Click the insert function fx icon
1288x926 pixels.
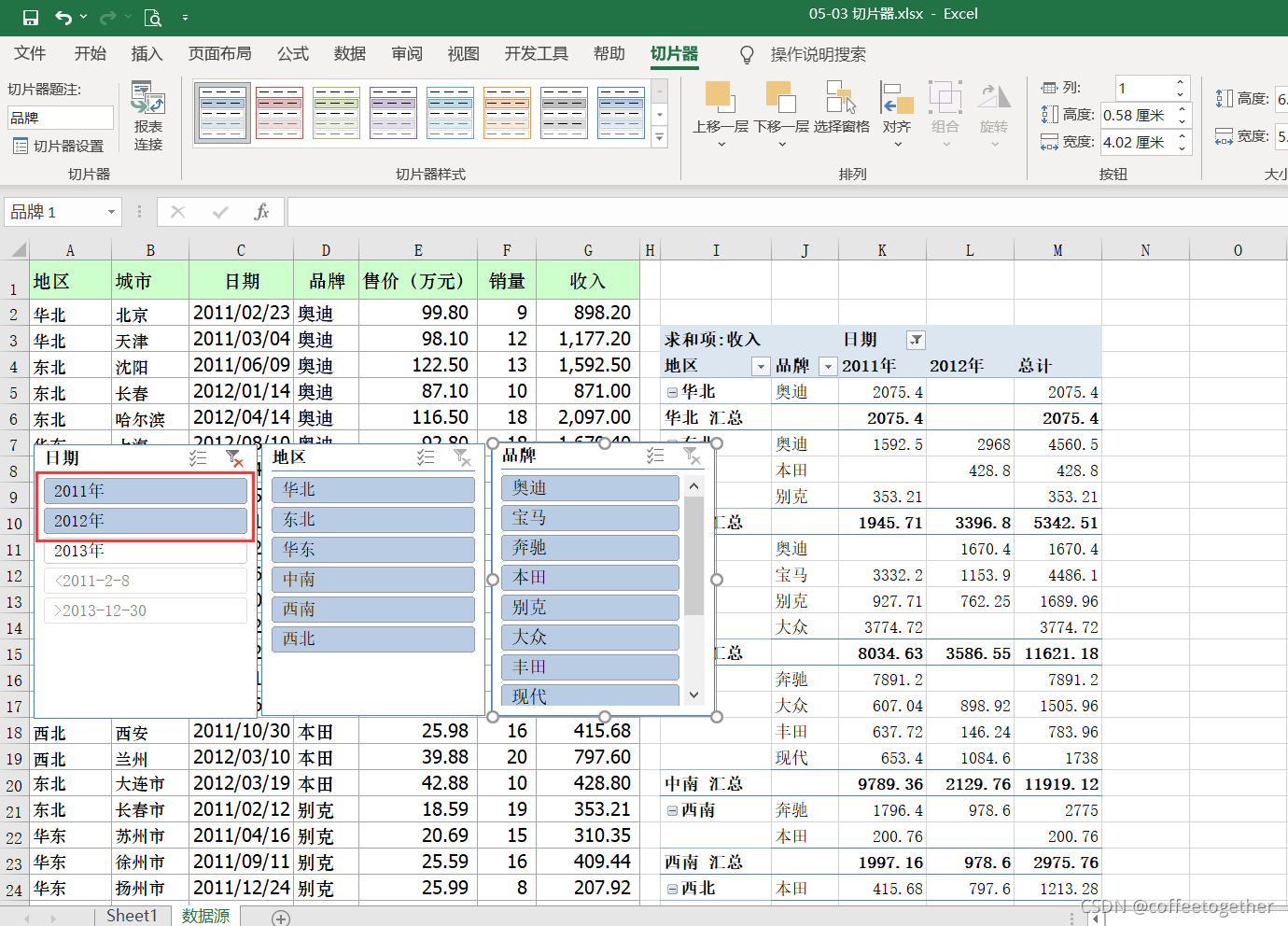point(261,212)
